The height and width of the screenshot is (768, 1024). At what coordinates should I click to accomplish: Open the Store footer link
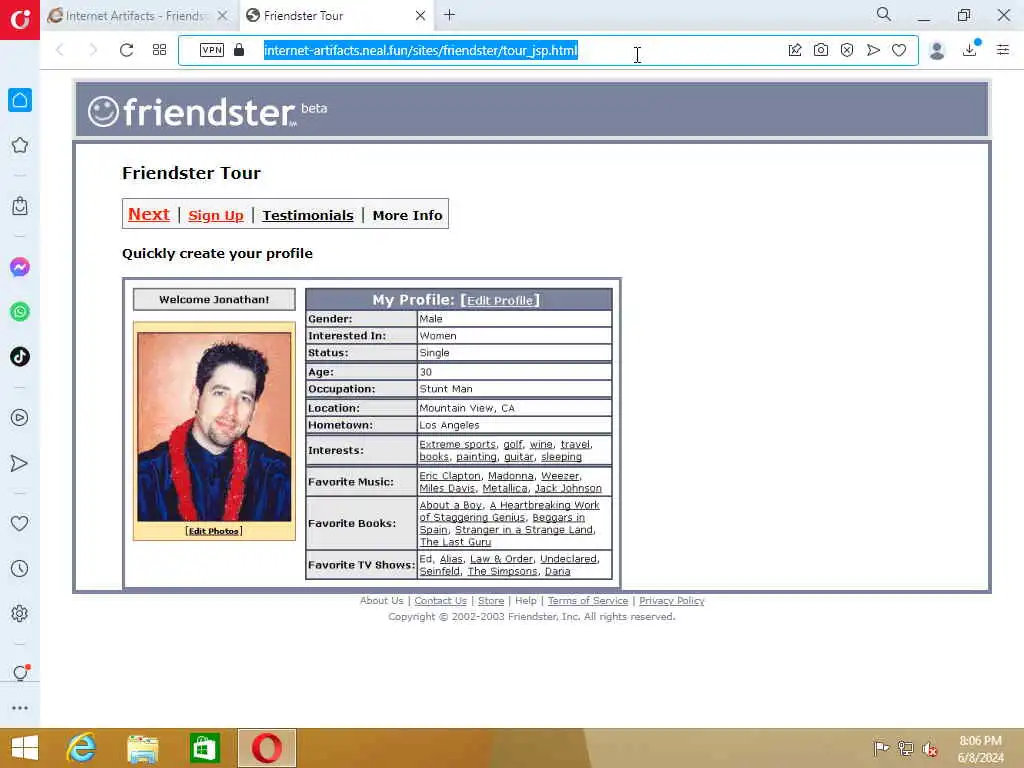[x=490, y=601]
